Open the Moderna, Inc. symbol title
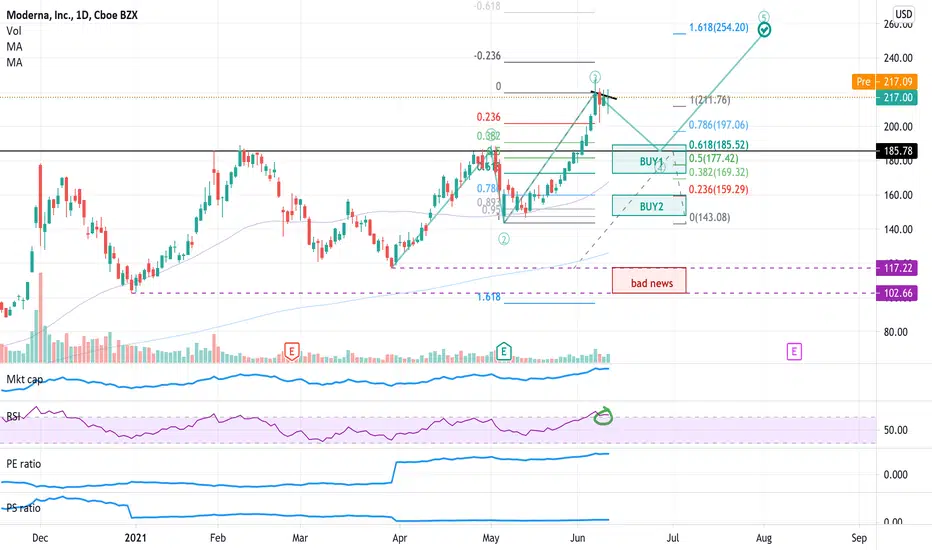932x550 pixels. pos(72,15)
